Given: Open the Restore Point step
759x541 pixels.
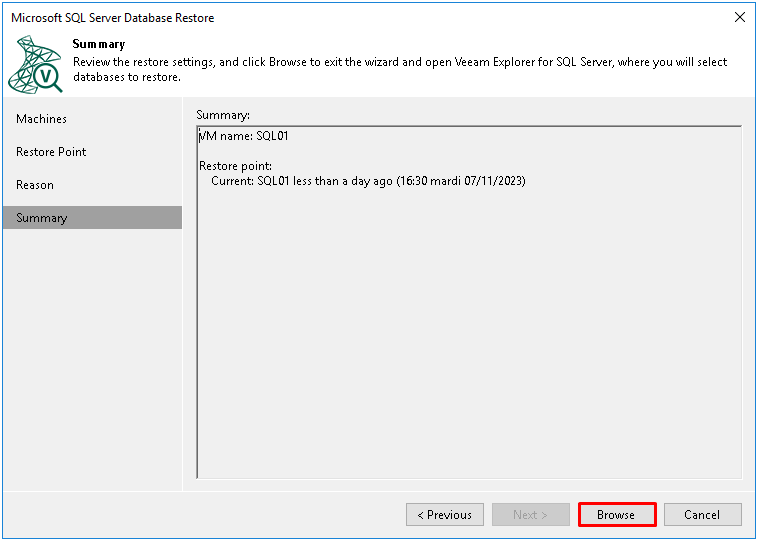Looking at the screenshot, I should pos(51,151).
